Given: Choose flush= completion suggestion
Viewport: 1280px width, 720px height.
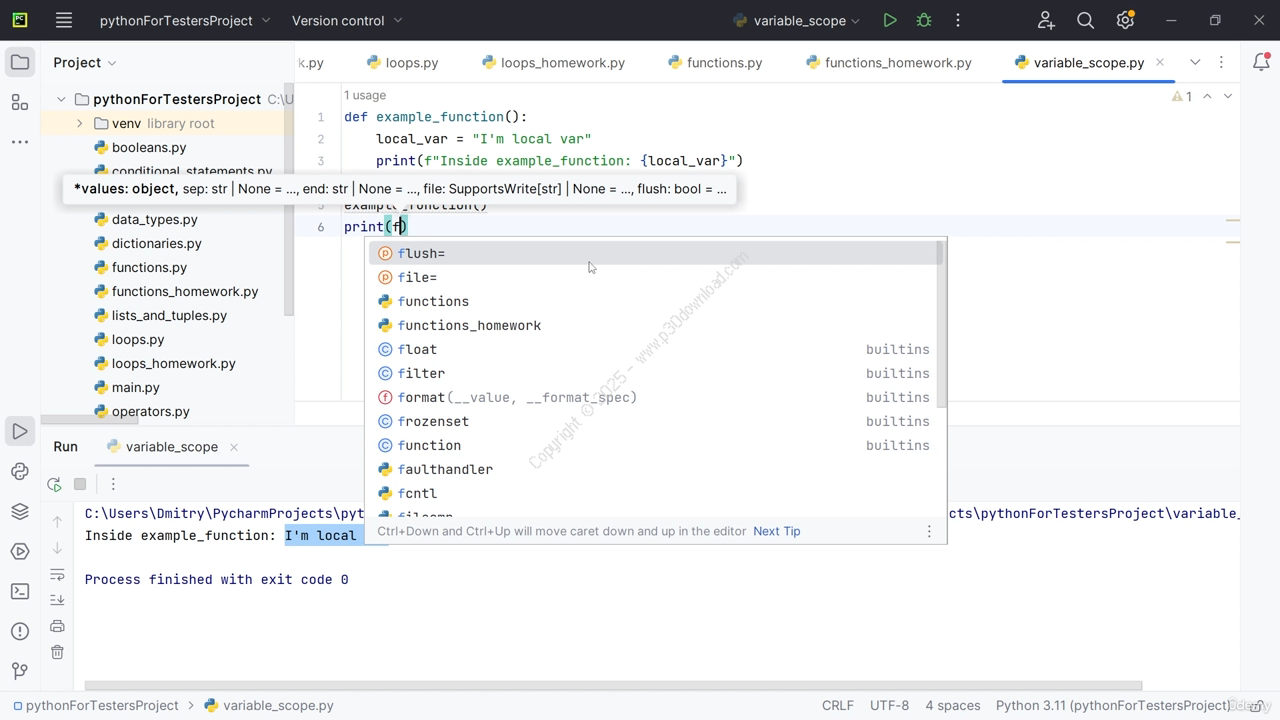Looking at the screenshot, I should coord(655,253).
